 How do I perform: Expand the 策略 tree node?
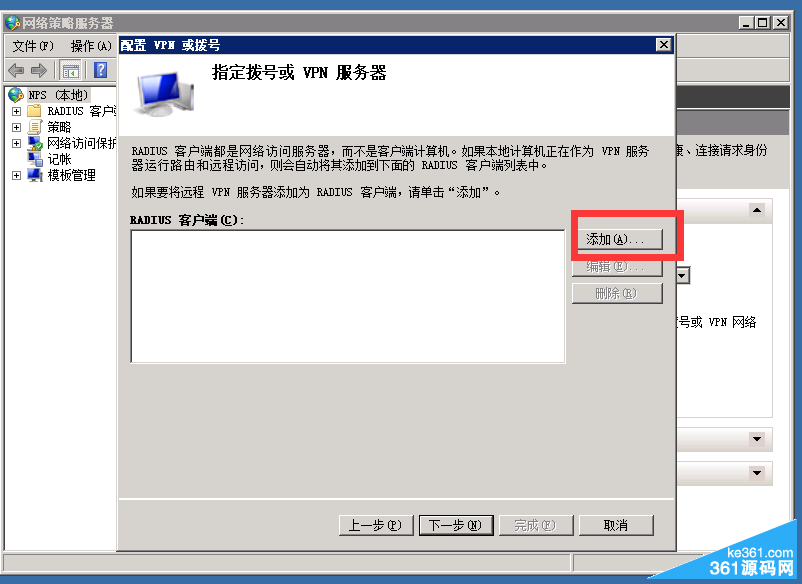(16, 127)
